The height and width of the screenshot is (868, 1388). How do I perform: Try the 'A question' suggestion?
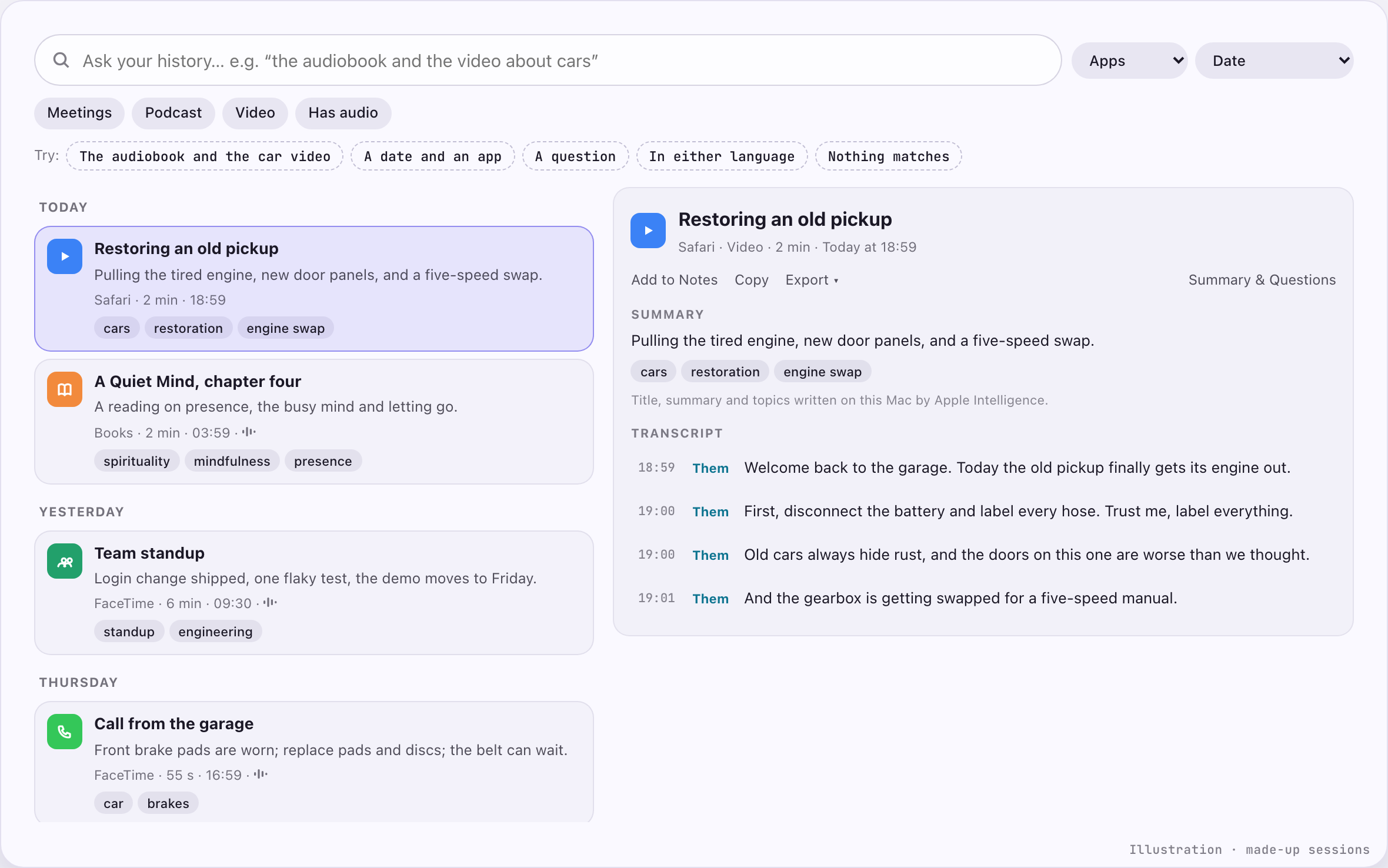click(576, 156)
